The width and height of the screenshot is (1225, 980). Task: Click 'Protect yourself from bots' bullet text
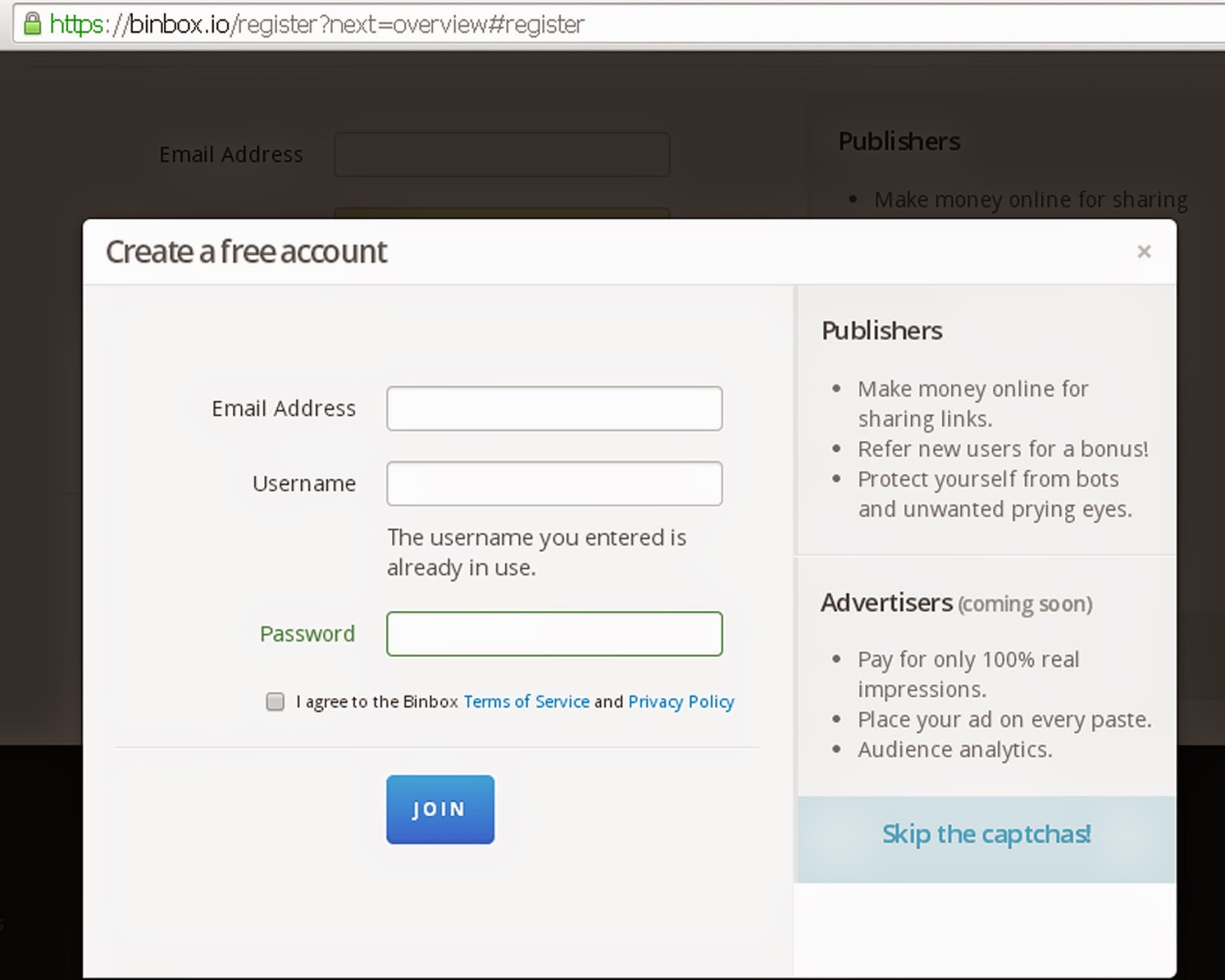[x=995, y=494]
